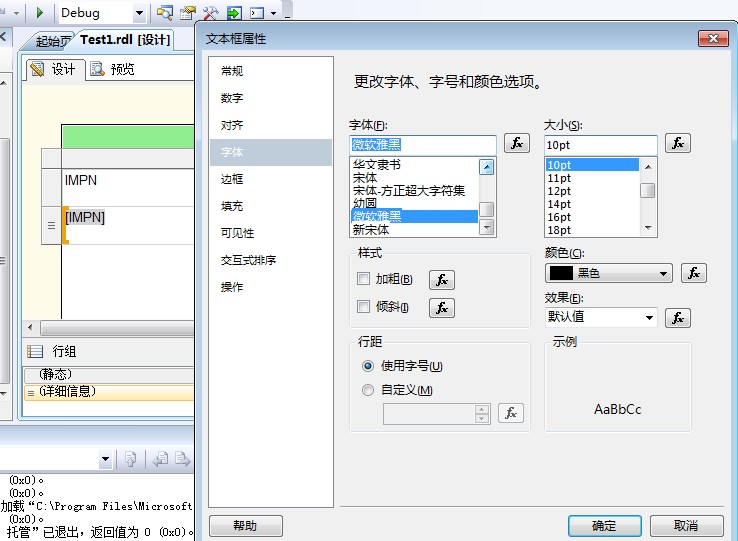The width and height of the screenshot is (738, 541).
Task: Switch to the Test1.rdl [设计] document tab
Action: click(125, 40)
